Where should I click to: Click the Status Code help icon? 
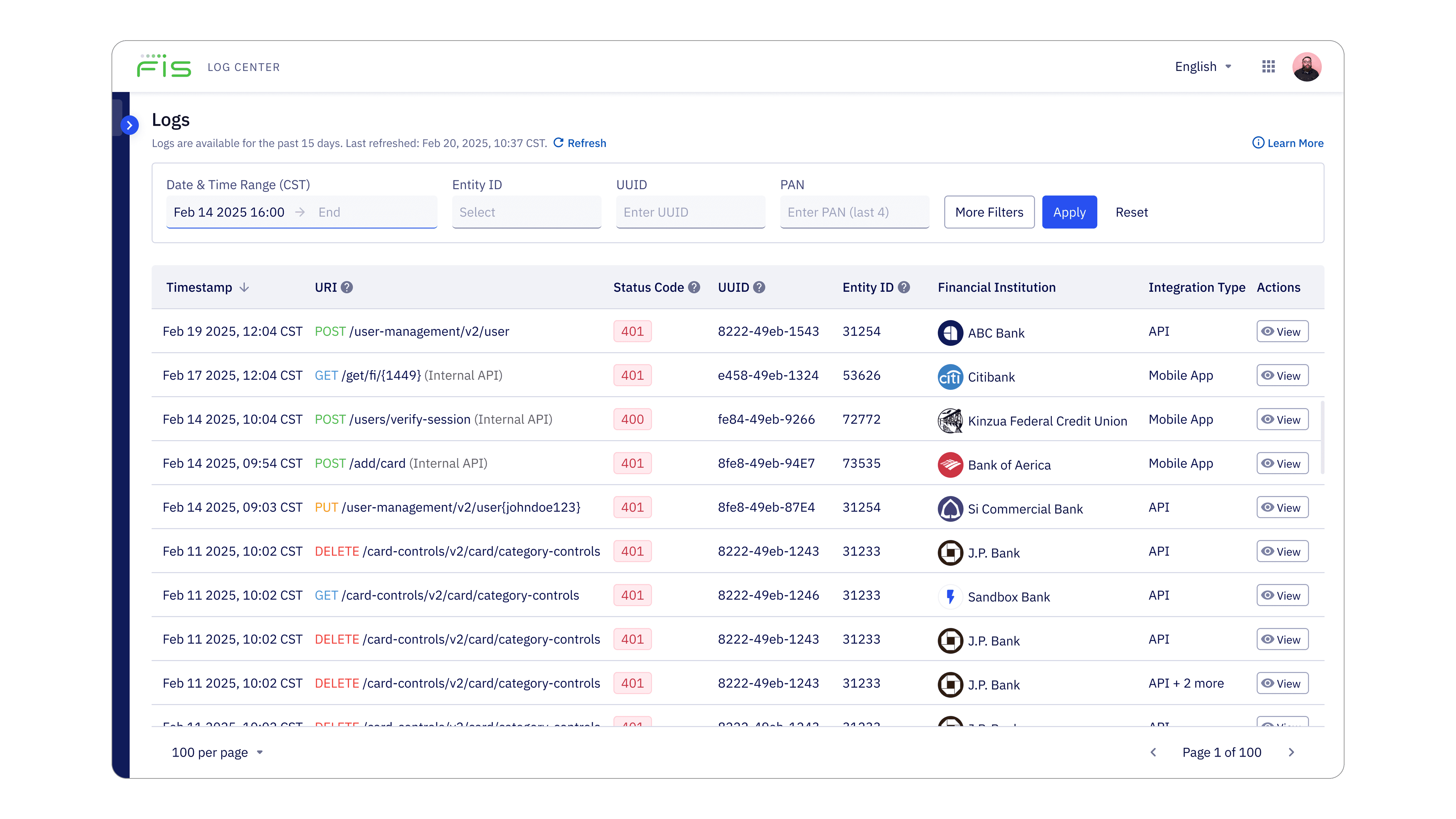[694, 287]
